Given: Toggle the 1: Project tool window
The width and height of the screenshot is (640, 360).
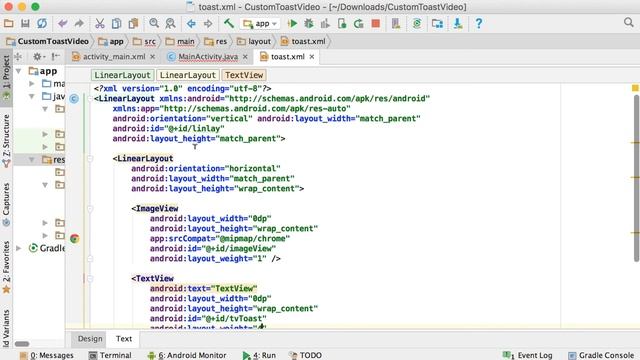Looking at the screenshot, I should coord(6,78).
